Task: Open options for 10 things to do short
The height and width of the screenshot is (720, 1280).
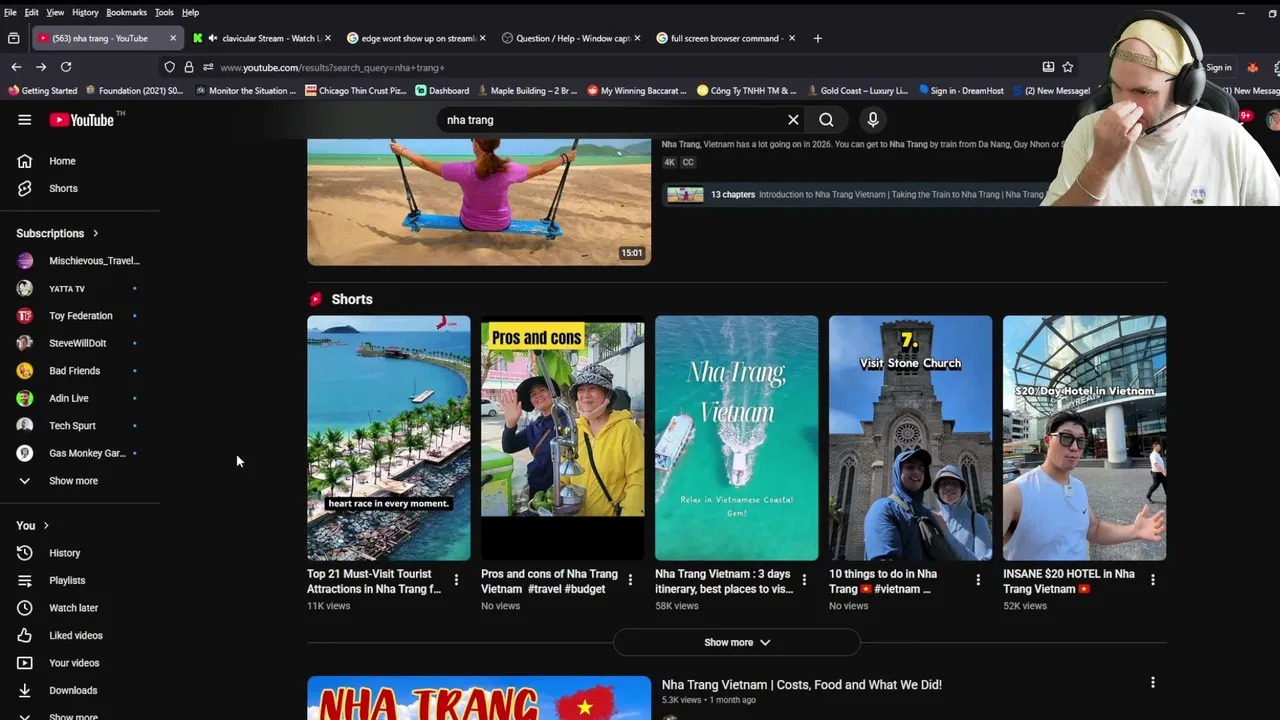Action: (x=978, y=580)
